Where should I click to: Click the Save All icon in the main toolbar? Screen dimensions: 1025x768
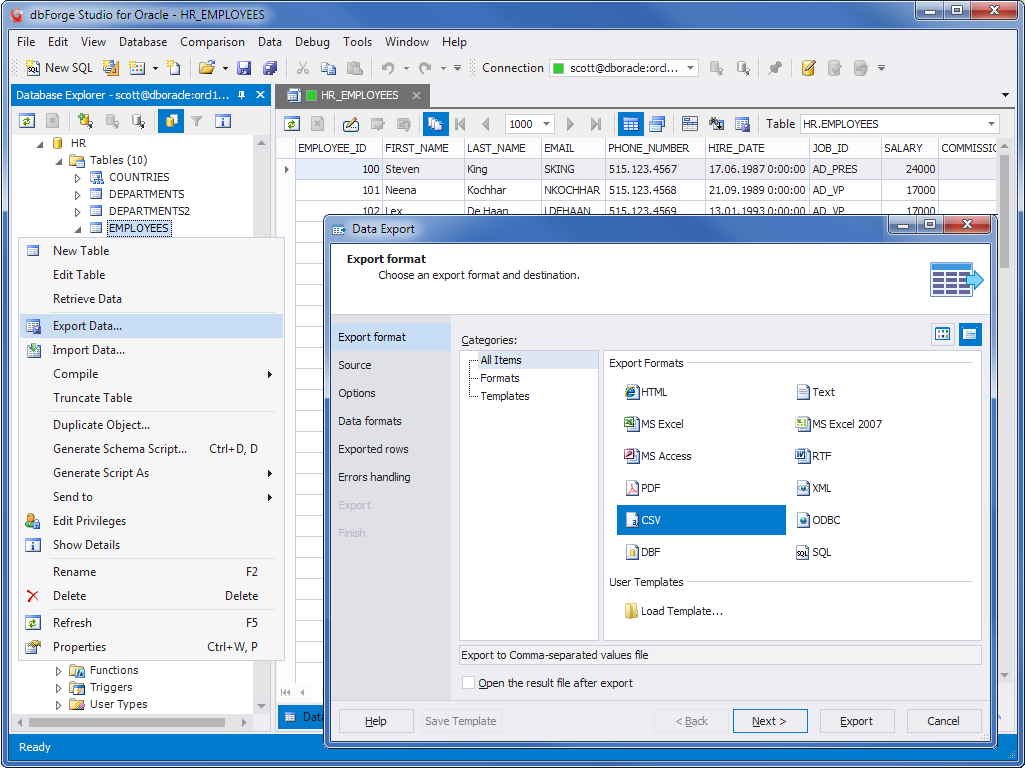point(270,68)
